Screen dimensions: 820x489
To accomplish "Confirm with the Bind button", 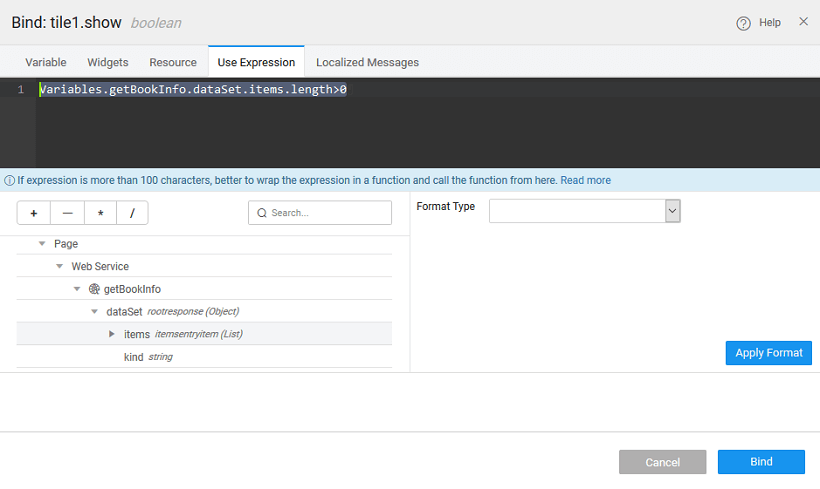I will pos(761,462).
